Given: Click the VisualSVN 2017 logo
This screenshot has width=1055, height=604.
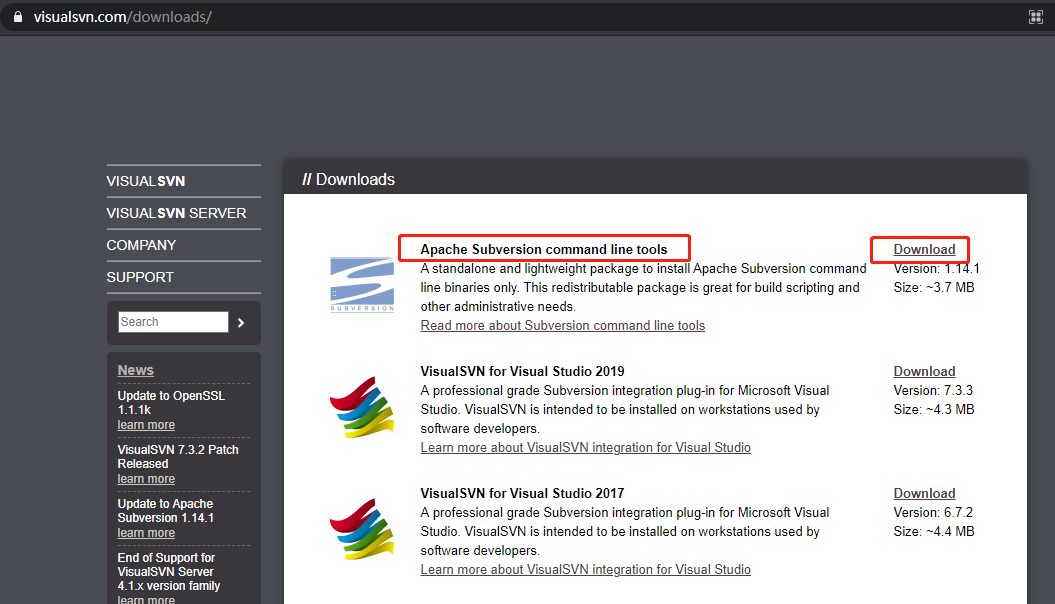Looking at the screenshot, I should [x=362, y=529].
